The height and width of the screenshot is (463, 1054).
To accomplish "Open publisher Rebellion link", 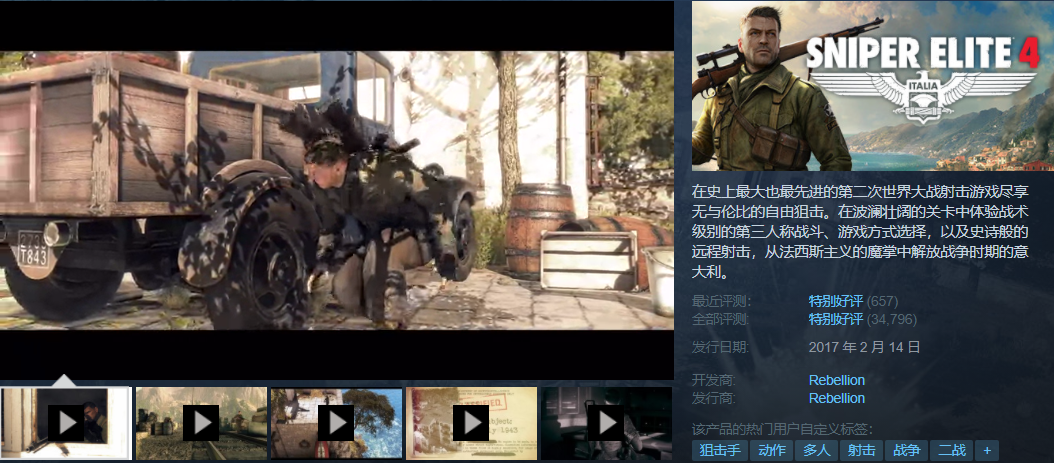I will pyautogui.click(x=836, y=398).
